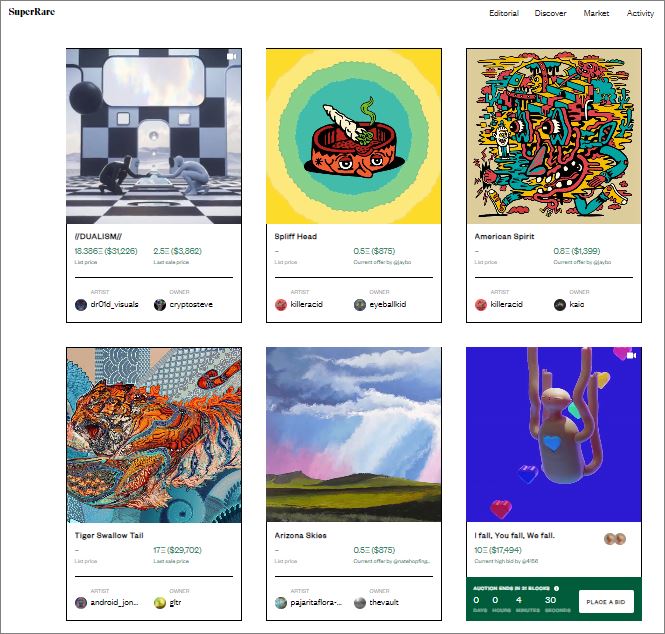Viewport: 665px width, 634px height.
Task: Click the thevault owner avatar icon
Action: 360,603
